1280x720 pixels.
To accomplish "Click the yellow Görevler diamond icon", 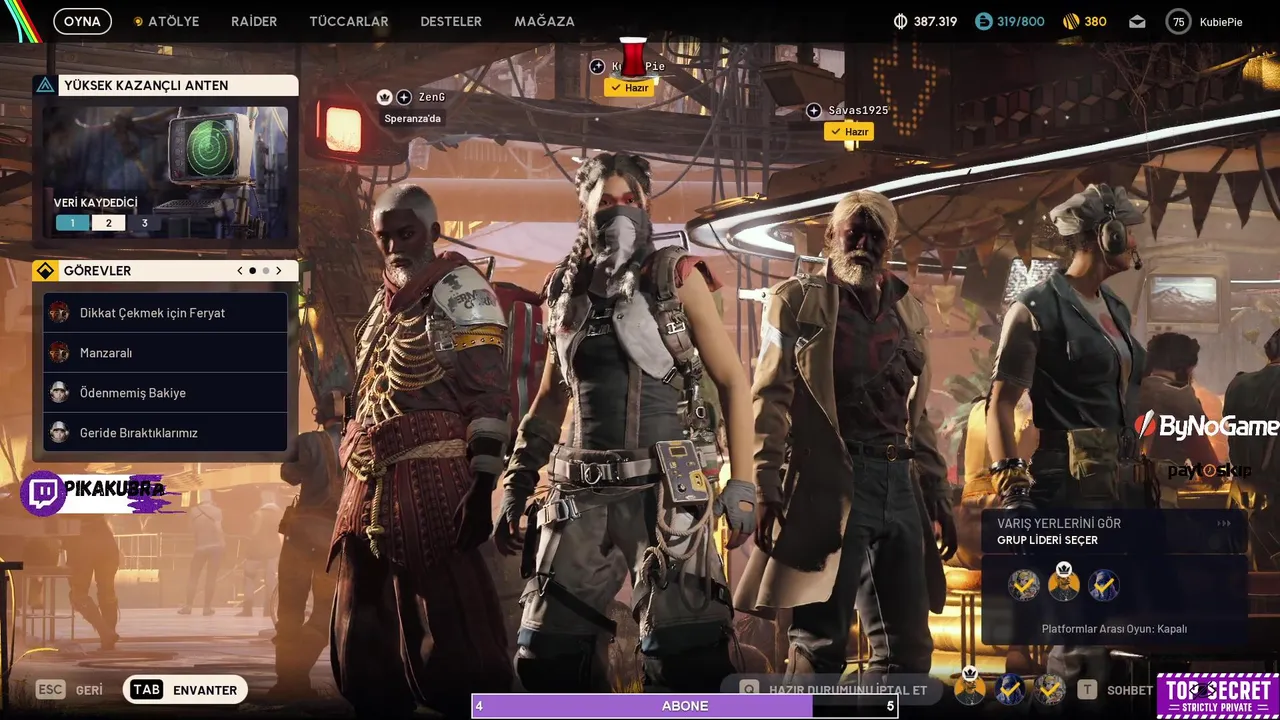I will pos(45,271).
